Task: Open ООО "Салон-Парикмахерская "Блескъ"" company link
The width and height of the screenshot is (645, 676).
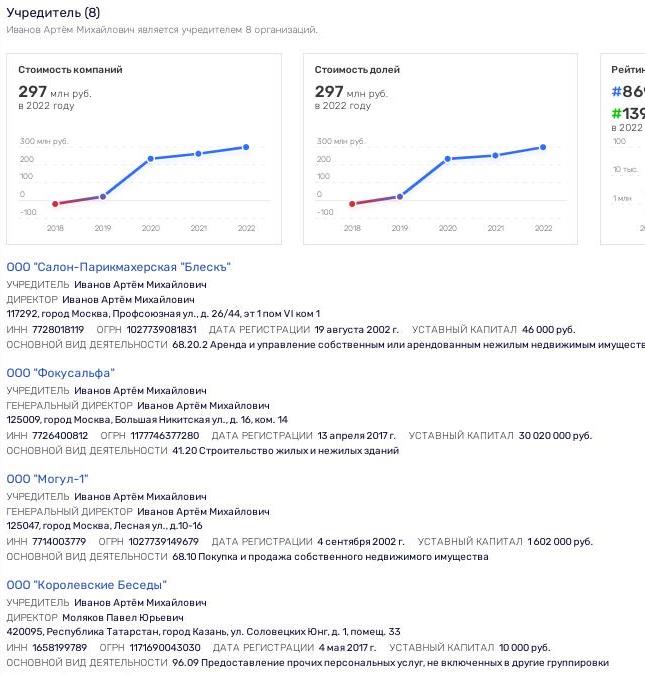Action: point(119,267)
